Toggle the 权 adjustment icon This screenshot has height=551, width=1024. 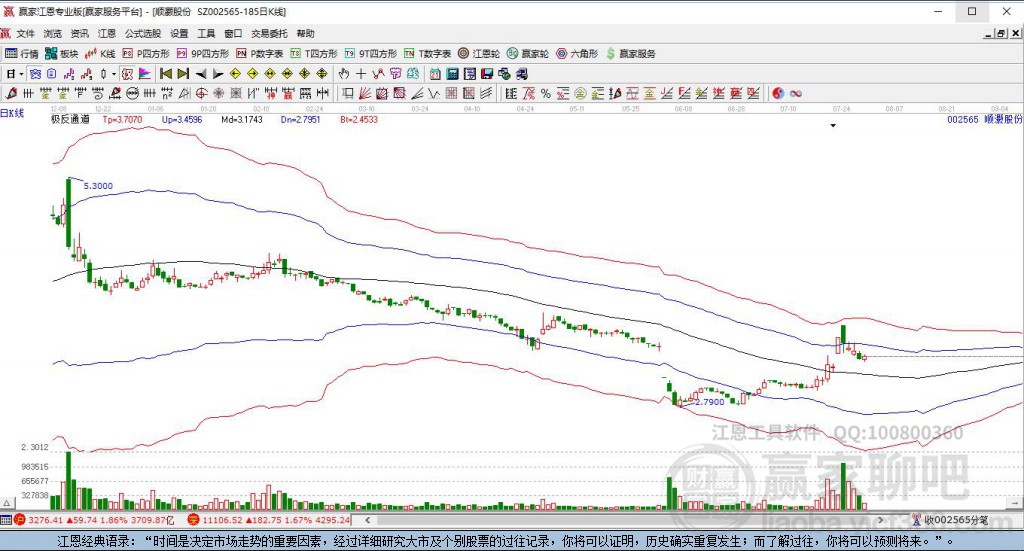point(127,74)
